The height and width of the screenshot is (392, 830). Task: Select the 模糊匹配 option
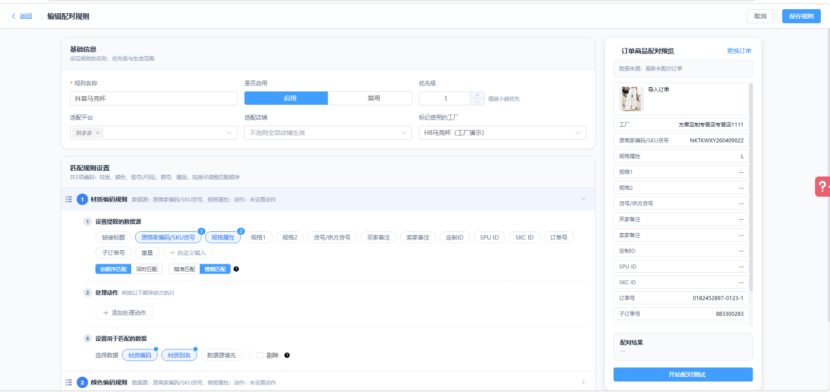[x=215, y=269]
